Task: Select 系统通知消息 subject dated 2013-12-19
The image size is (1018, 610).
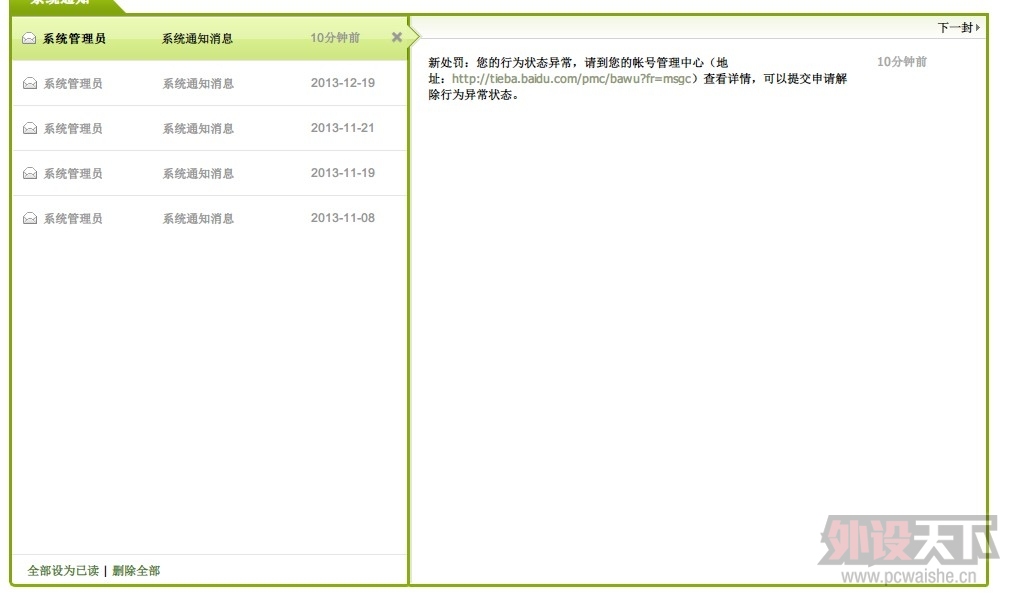Action: pyautogui.click(x=198, y=83)
